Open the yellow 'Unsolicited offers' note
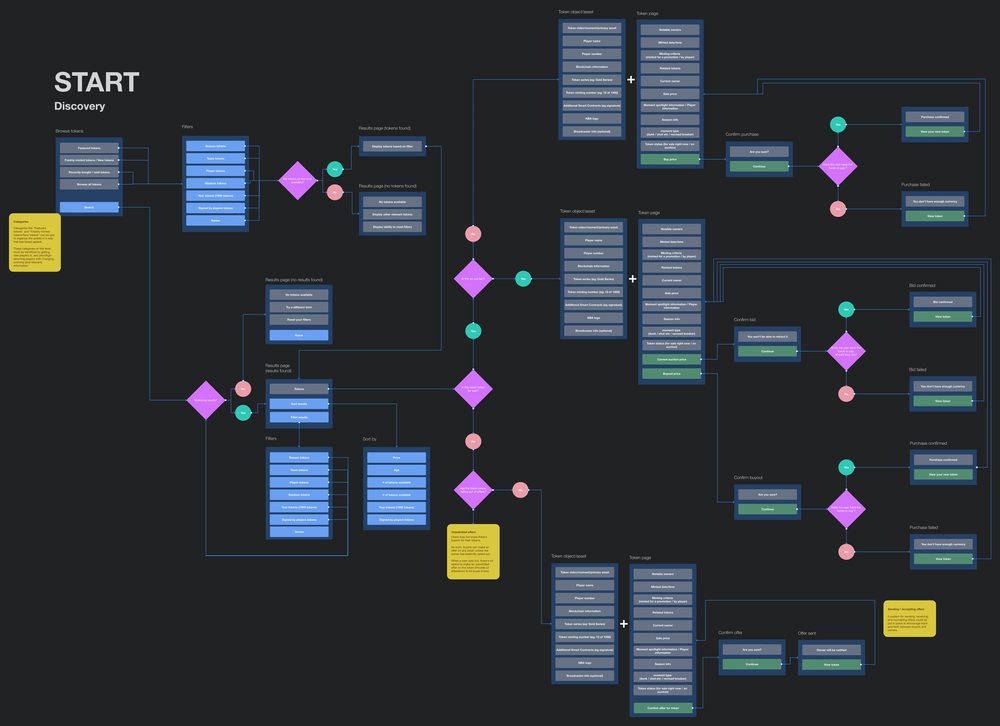Screen dimensions: 1000x726 point(473,552)
